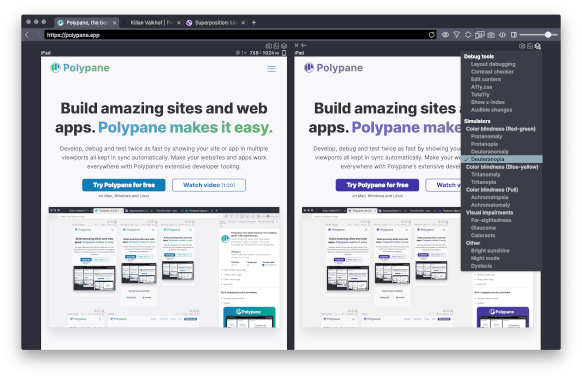The height and width of the screenshot is (378, 582).
Task: Open the left pane debug tools icon
Action: click(x=284, y=46)
